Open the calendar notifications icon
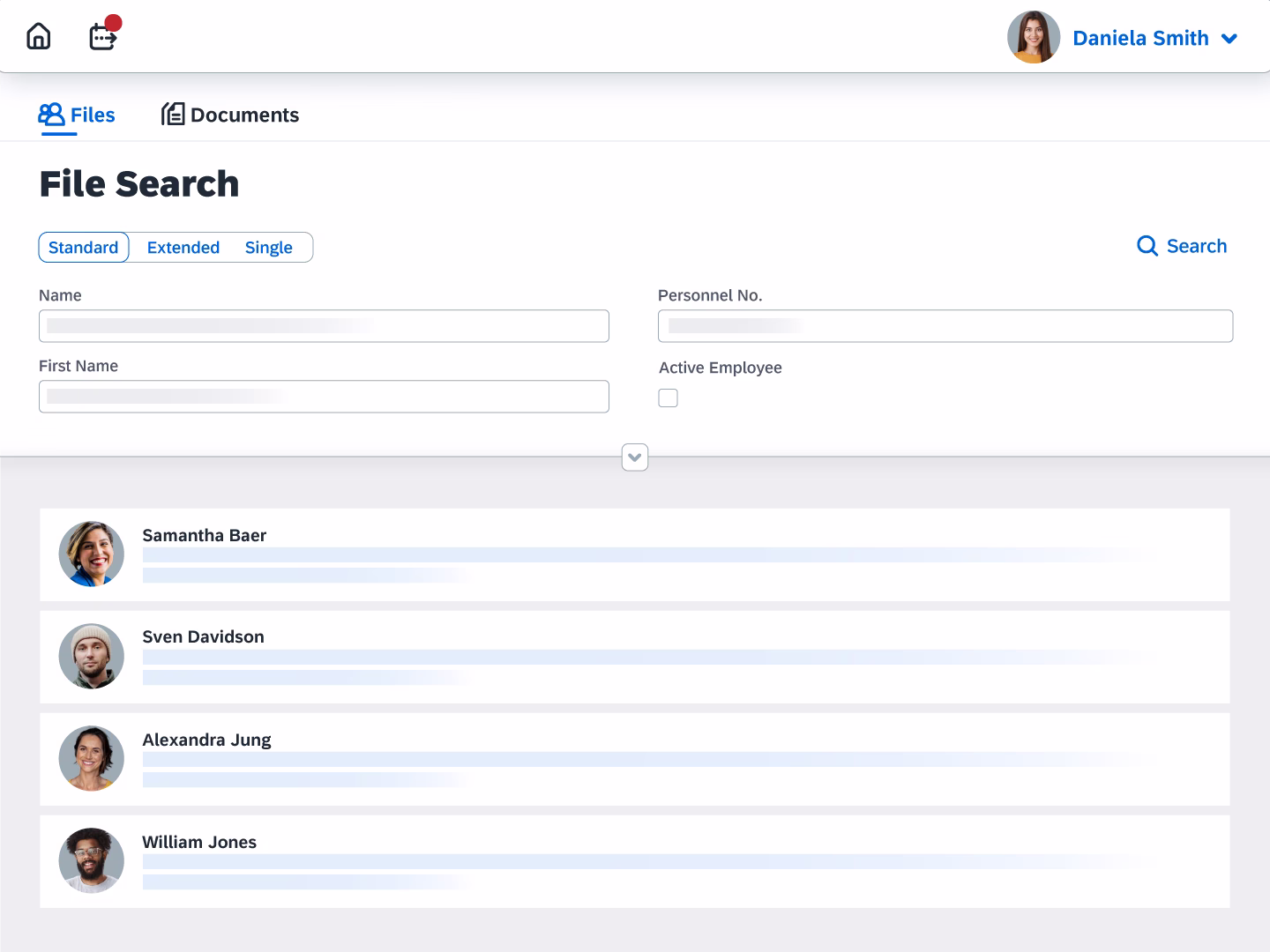1270x952 pixels. click(x=103, y=37)
